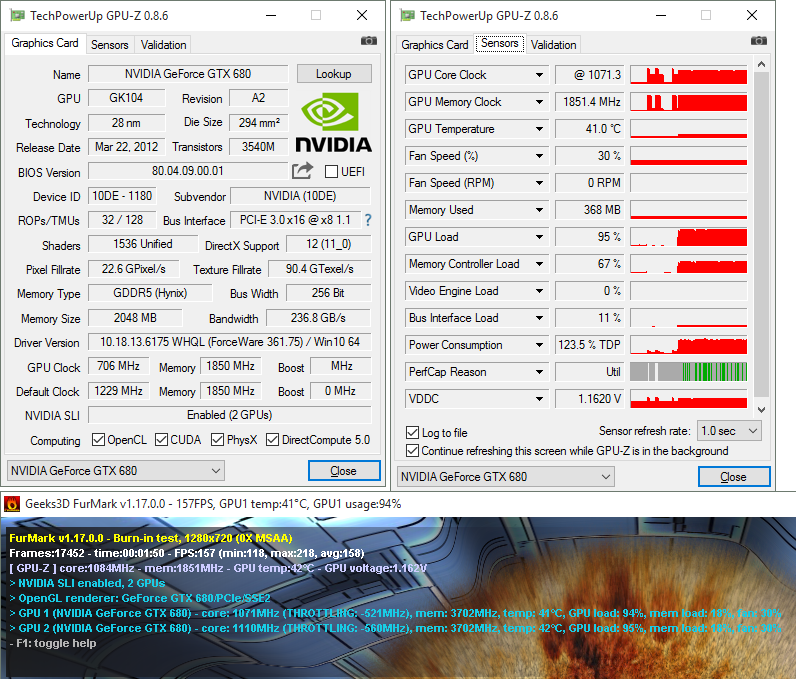Open the GPU Load sensor dropdown
Image resolution: width=796 pixels, height=679 pixels.
point(539,237)
